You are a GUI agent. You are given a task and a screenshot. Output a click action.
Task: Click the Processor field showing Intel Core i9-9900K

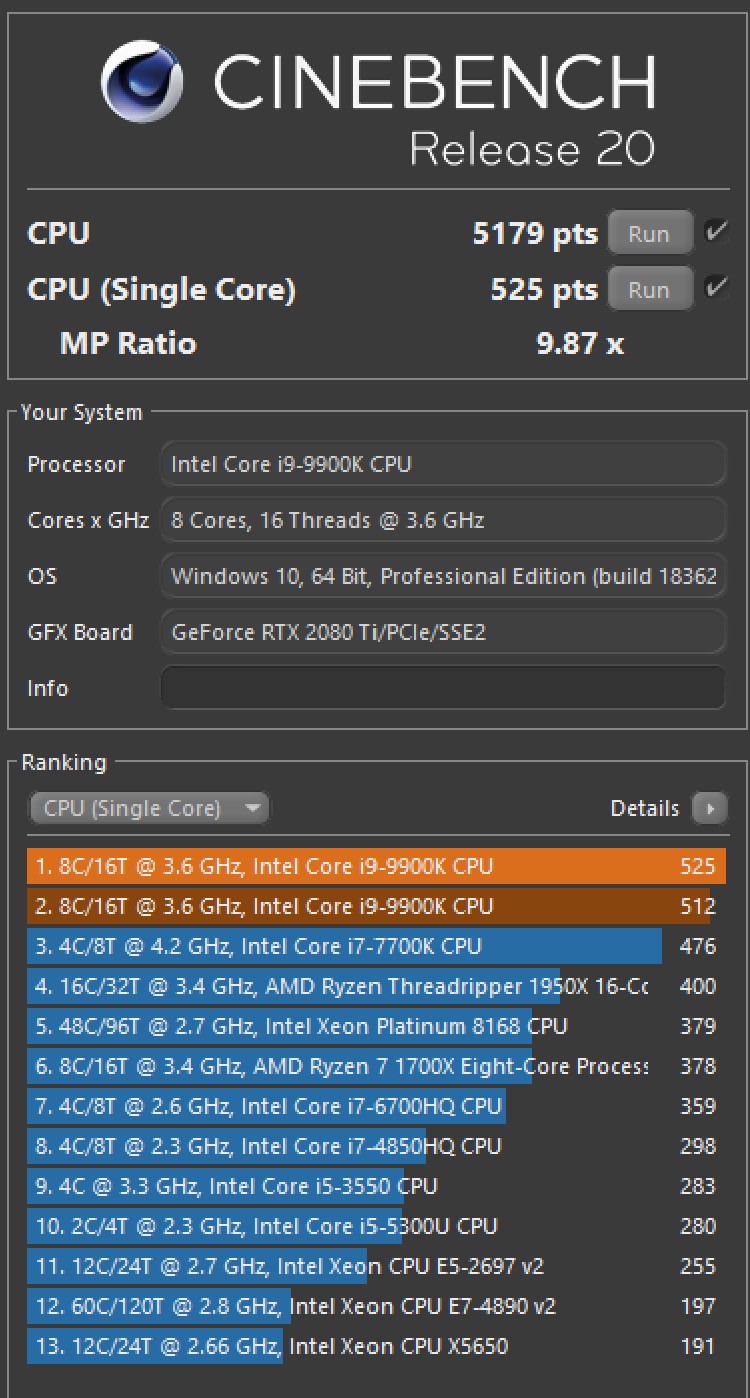443,463
